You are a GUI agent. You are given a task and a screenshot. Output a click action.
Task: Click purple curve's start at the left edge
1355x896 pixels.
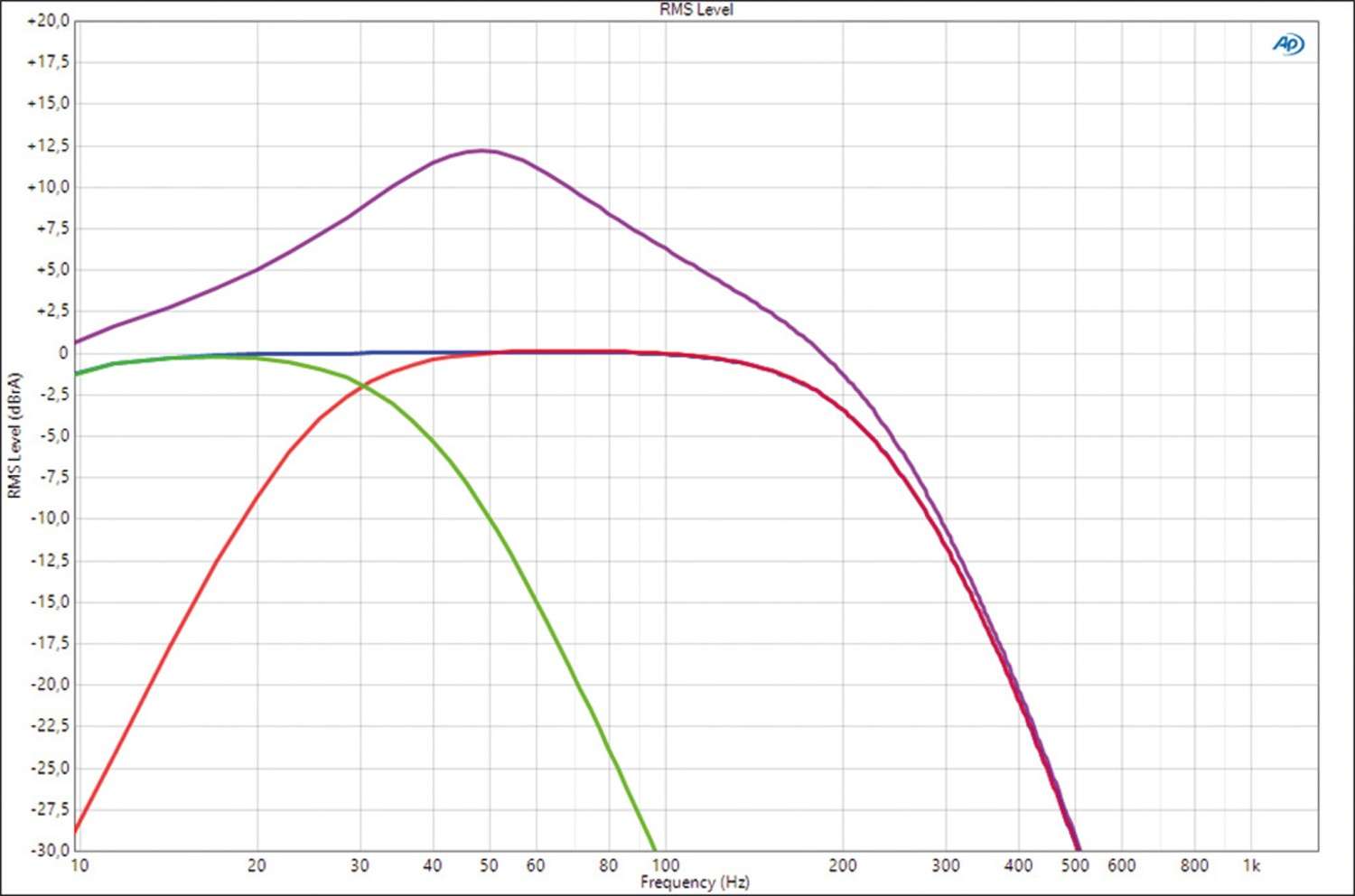(77, 342)
